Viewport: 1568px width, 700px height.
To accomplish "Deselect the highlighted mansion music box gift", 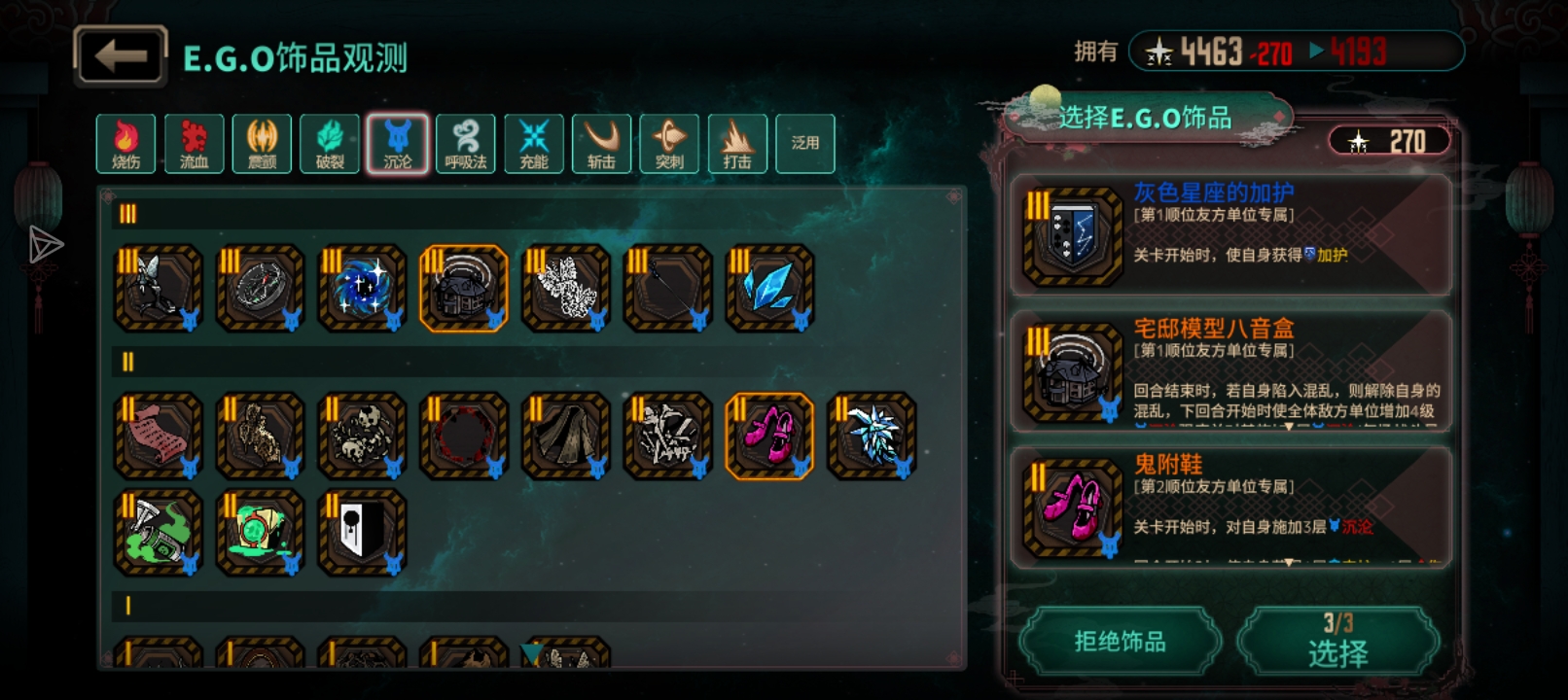I will [464, 289].
